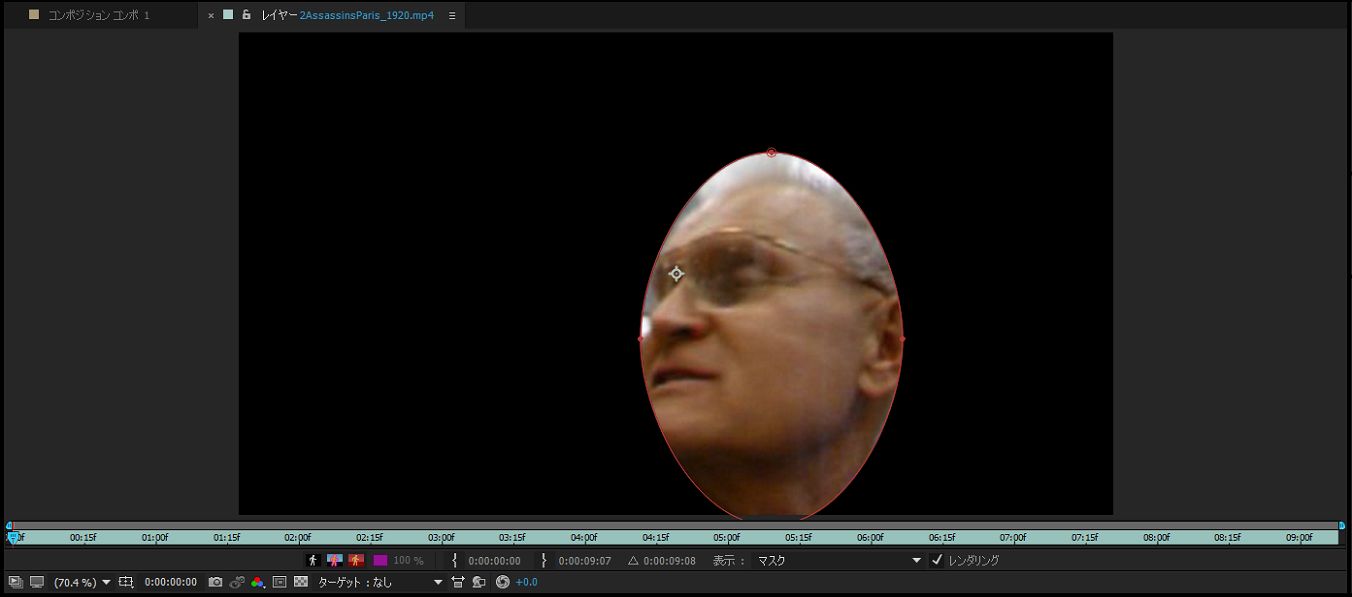
Task: Toggle alpha boundary view icon
Action: [335, 561]
